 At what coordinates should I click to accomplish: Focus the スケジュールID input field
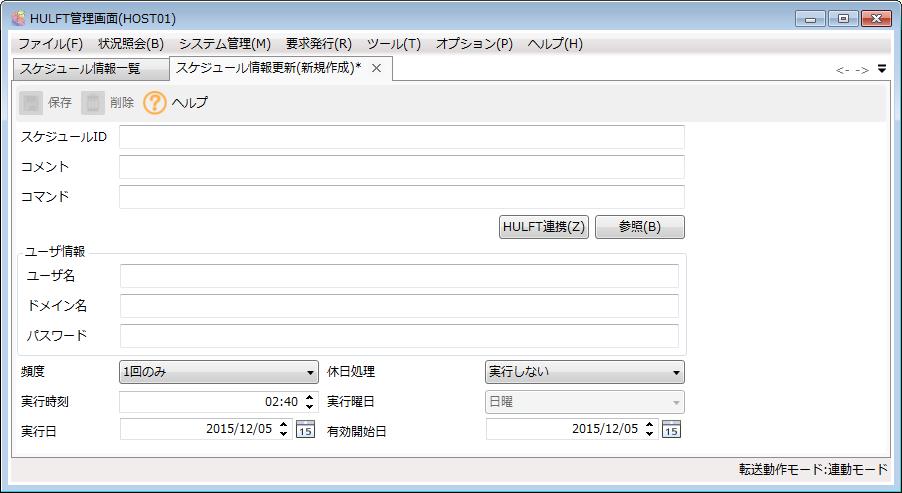point(402,137)
